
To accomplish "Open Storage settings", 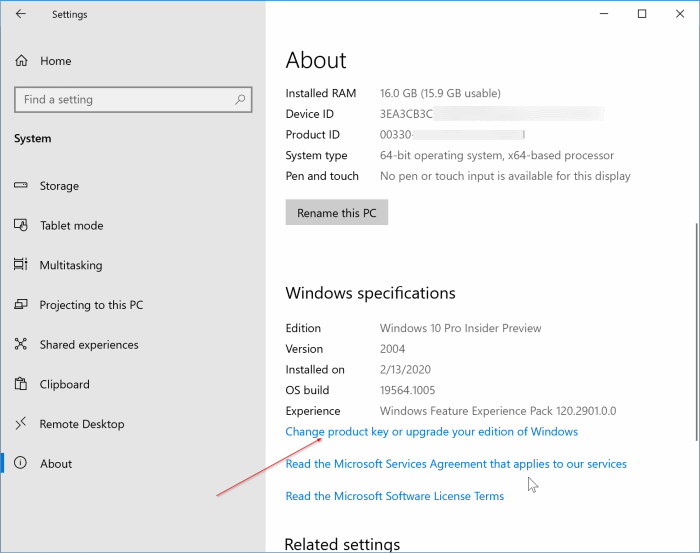I will [59, 186].
